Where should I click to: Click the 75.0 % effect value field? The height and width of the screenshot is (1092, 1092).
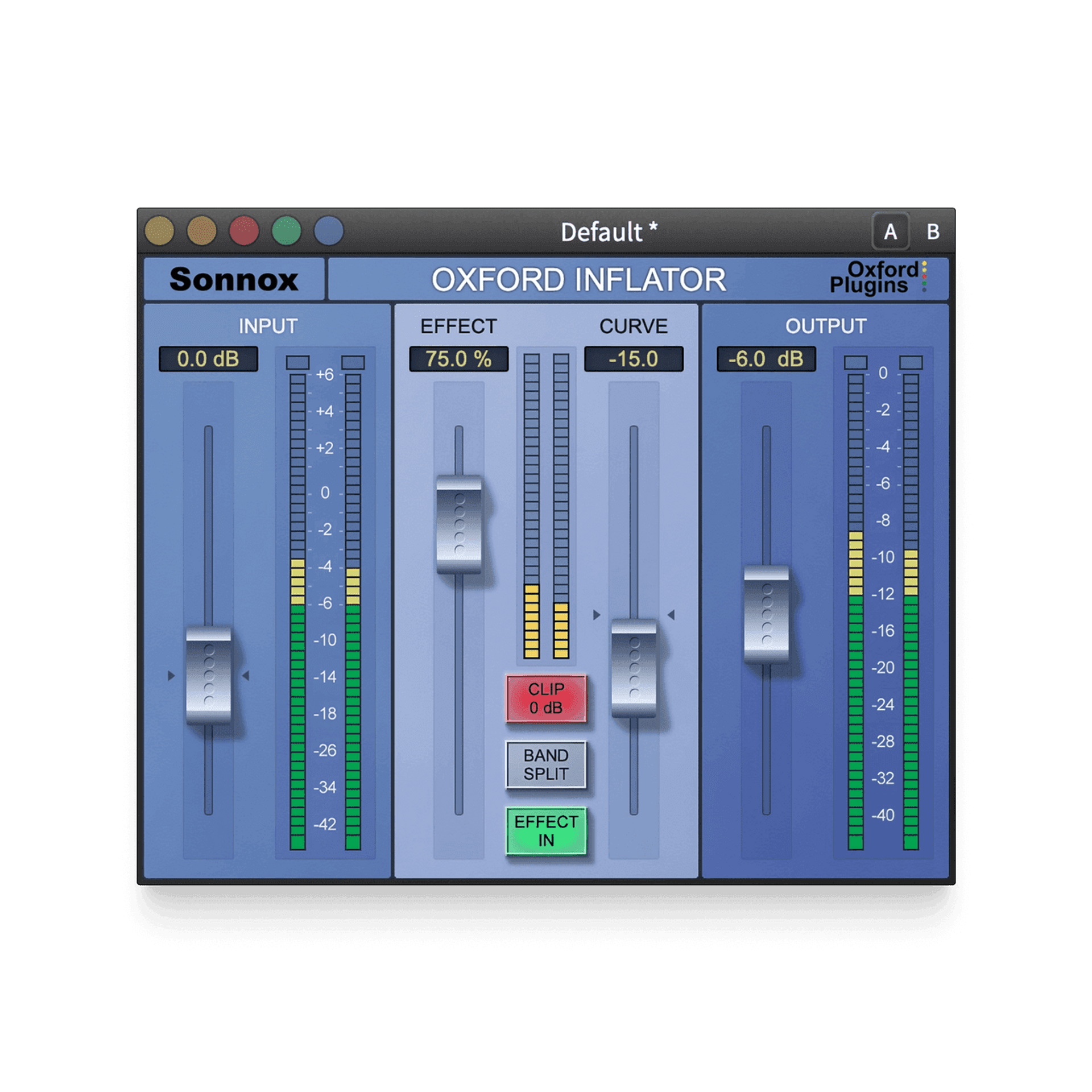(x=458, y=359)
